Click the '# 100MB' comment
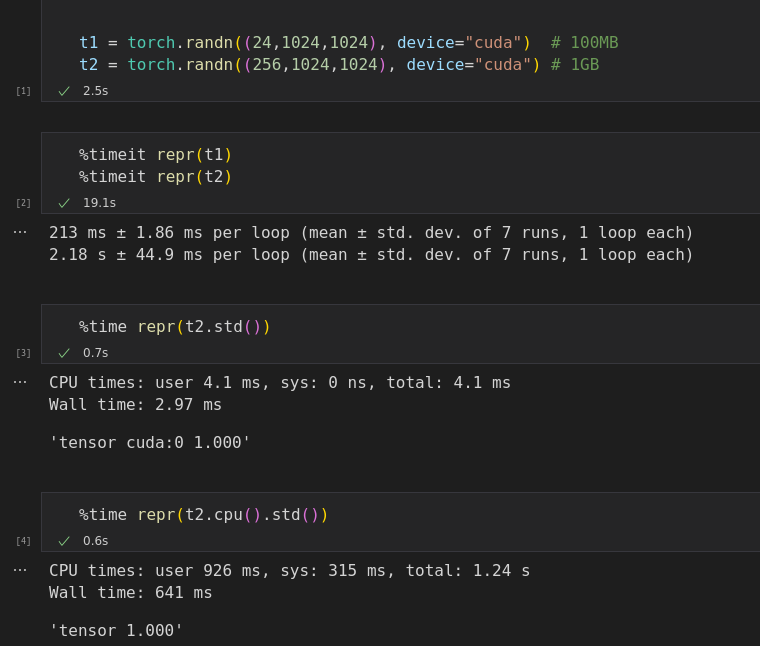Viewport: 760px width, 646px height. point(585,43)
